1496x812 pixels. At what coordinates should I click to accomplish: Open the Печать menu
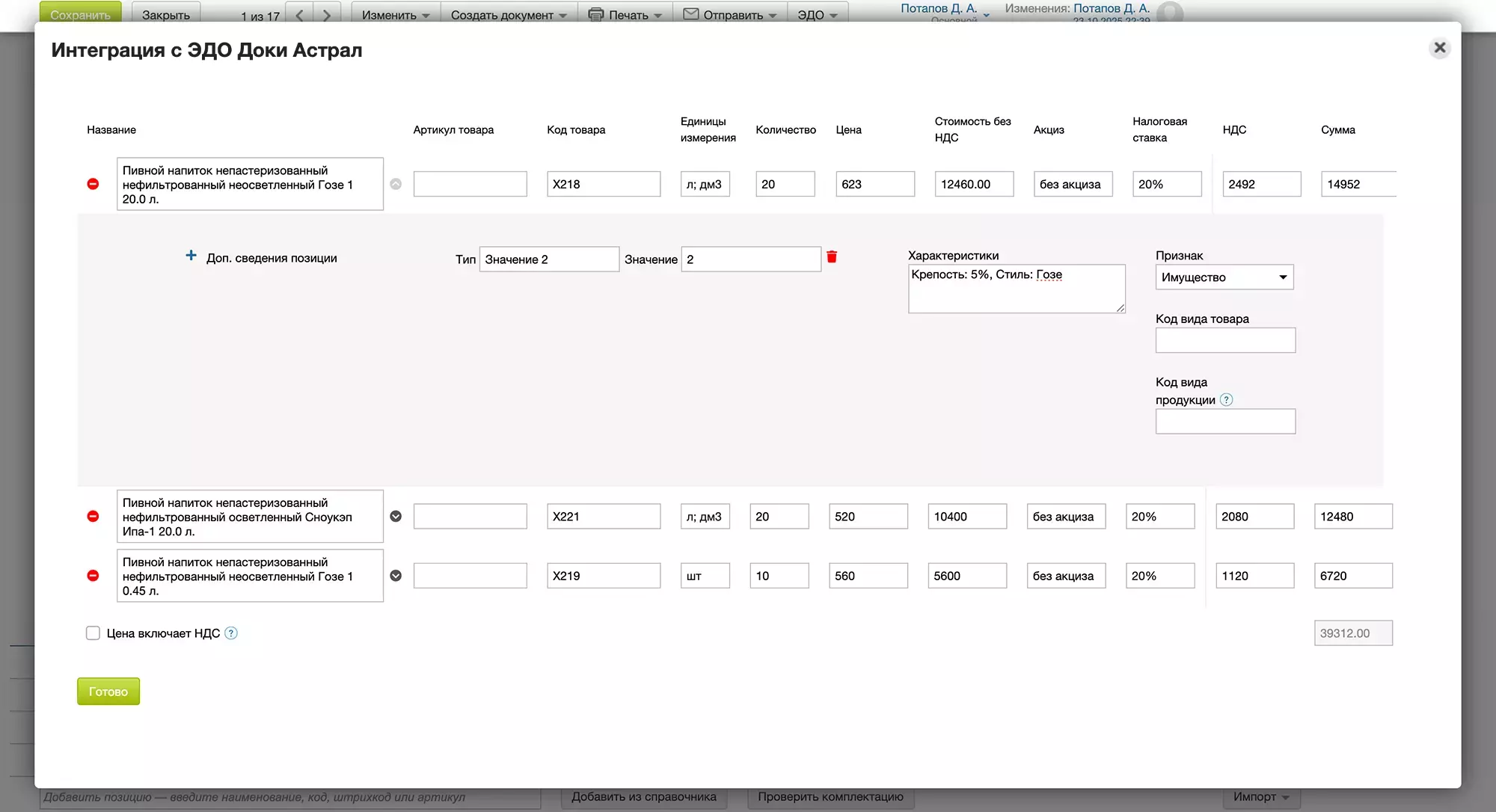(625, 14)
